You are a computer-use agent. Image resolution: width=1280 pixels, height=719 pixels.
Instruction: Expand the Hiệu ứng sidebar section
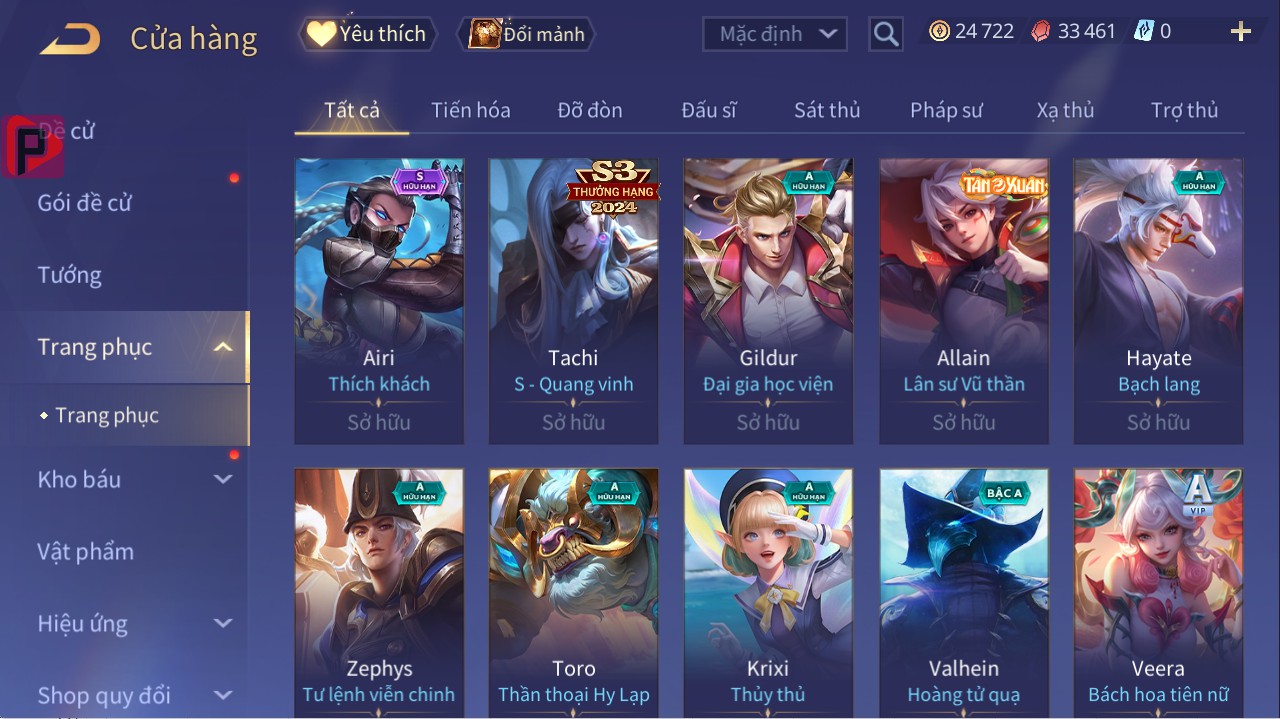pyautogui.click(x=223, y=624)
